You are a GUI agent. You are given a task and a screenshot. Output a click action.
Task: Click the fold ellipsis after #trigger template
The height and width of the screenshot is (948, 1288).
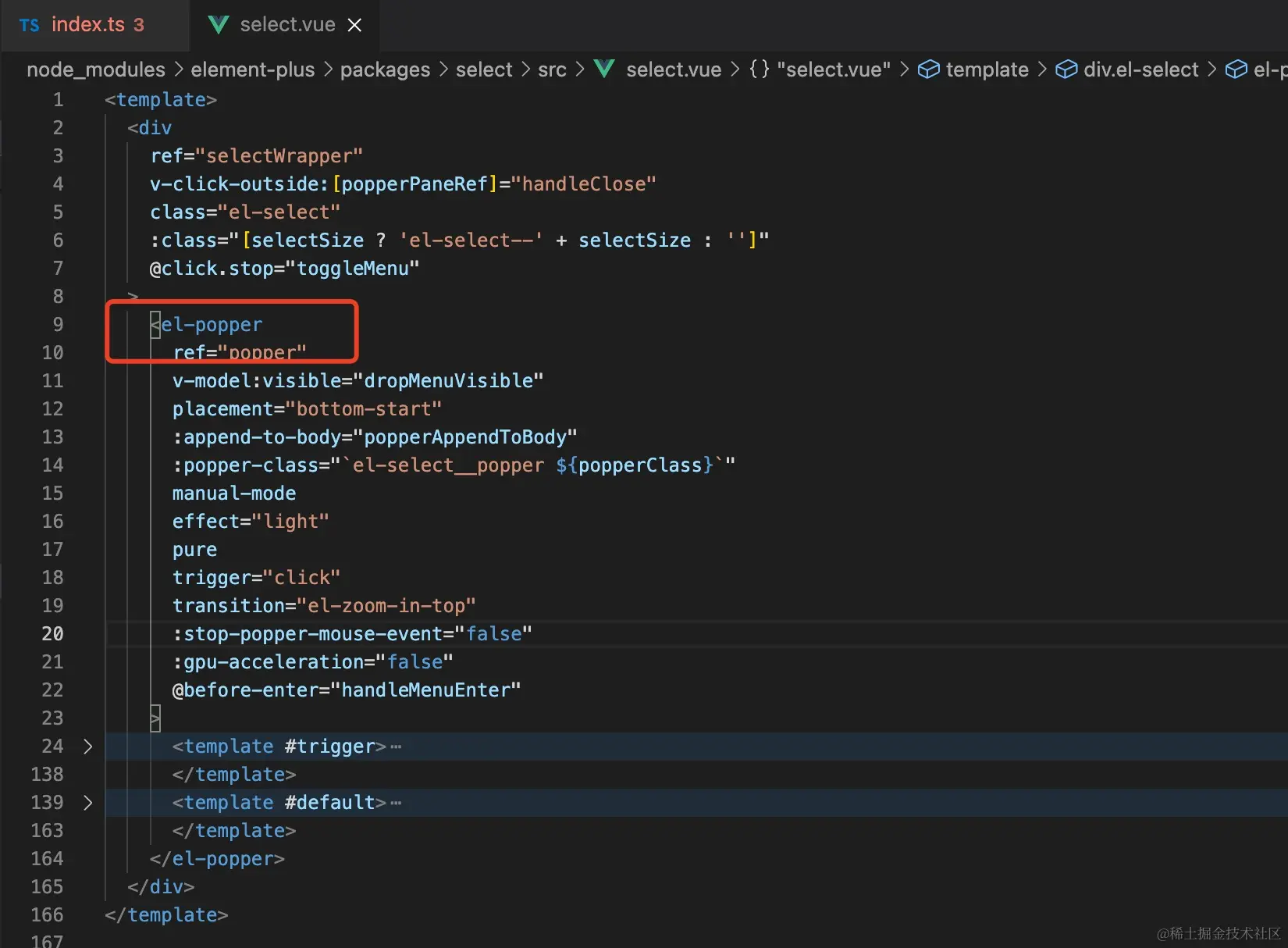coord(396,747)
